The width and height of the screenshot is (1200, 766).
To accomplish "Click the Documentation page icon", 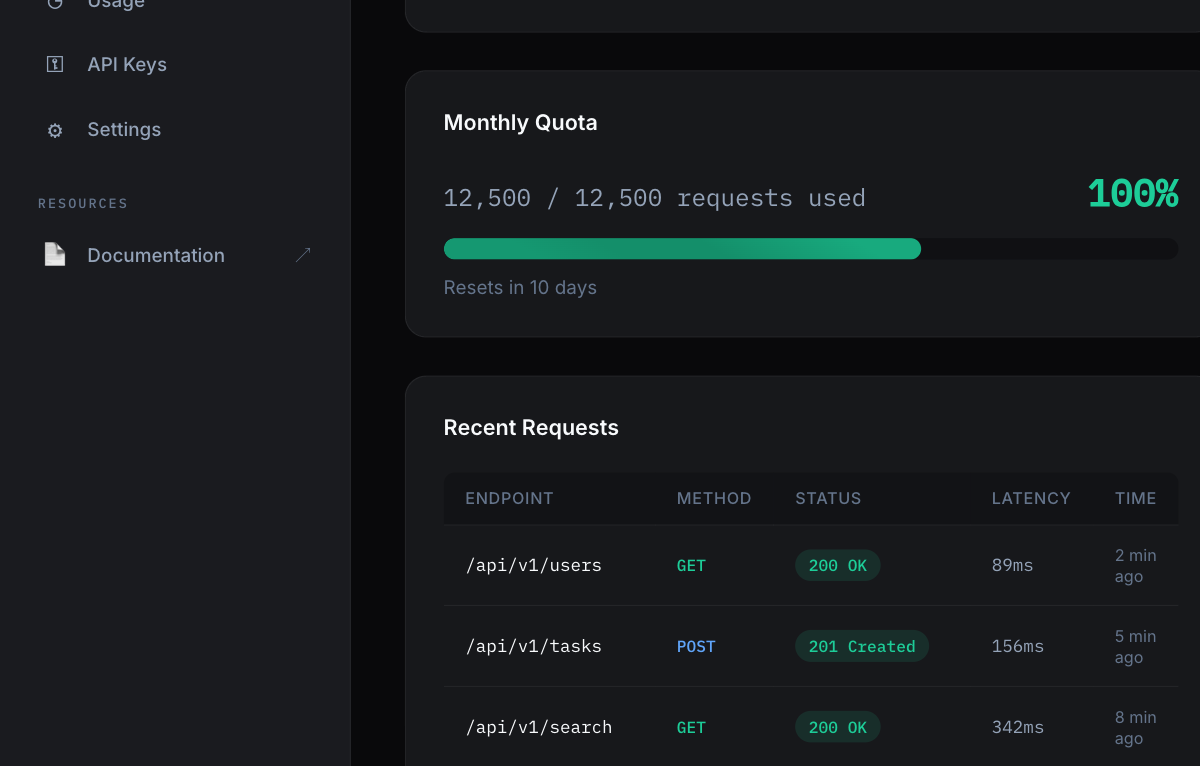I will pyautogui.click(x=55, y=255).
